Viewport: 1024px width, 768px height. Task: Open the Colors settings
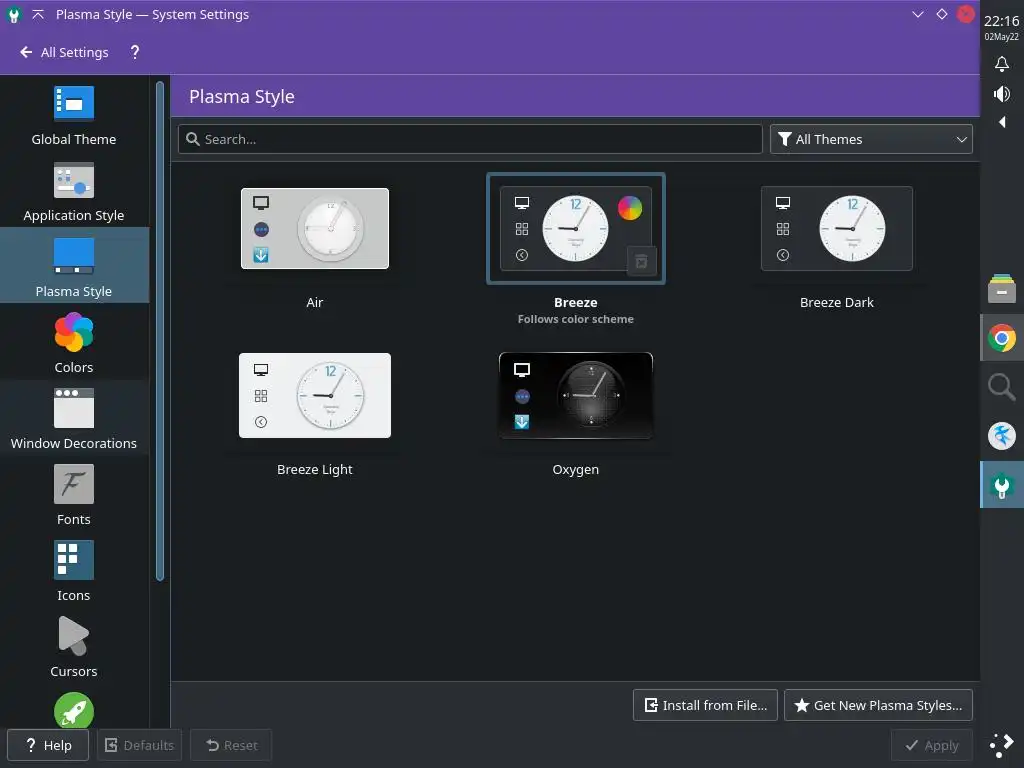(x=74, y=342)
